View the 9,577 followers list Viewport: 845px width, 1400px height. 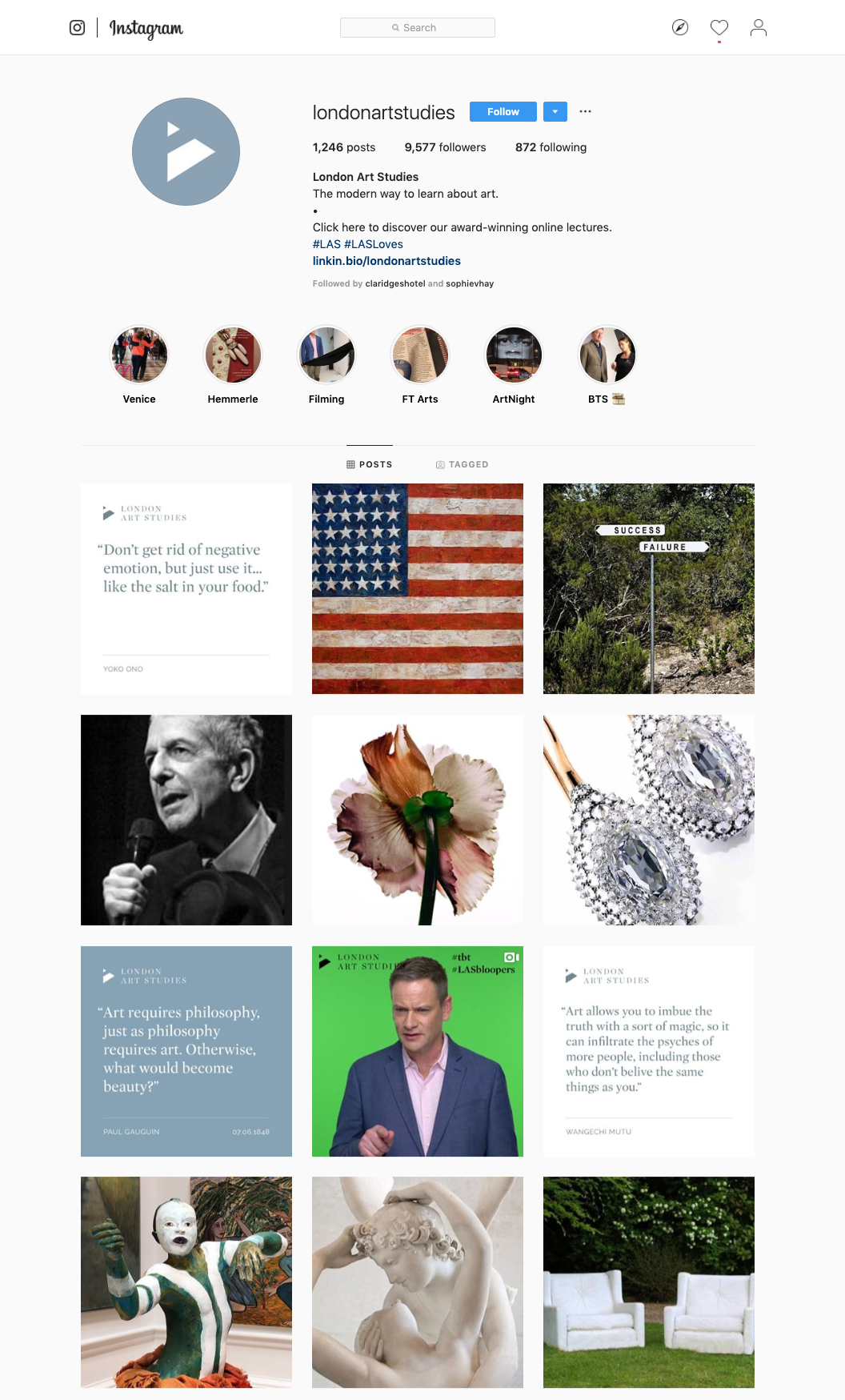tap(445, 147)
